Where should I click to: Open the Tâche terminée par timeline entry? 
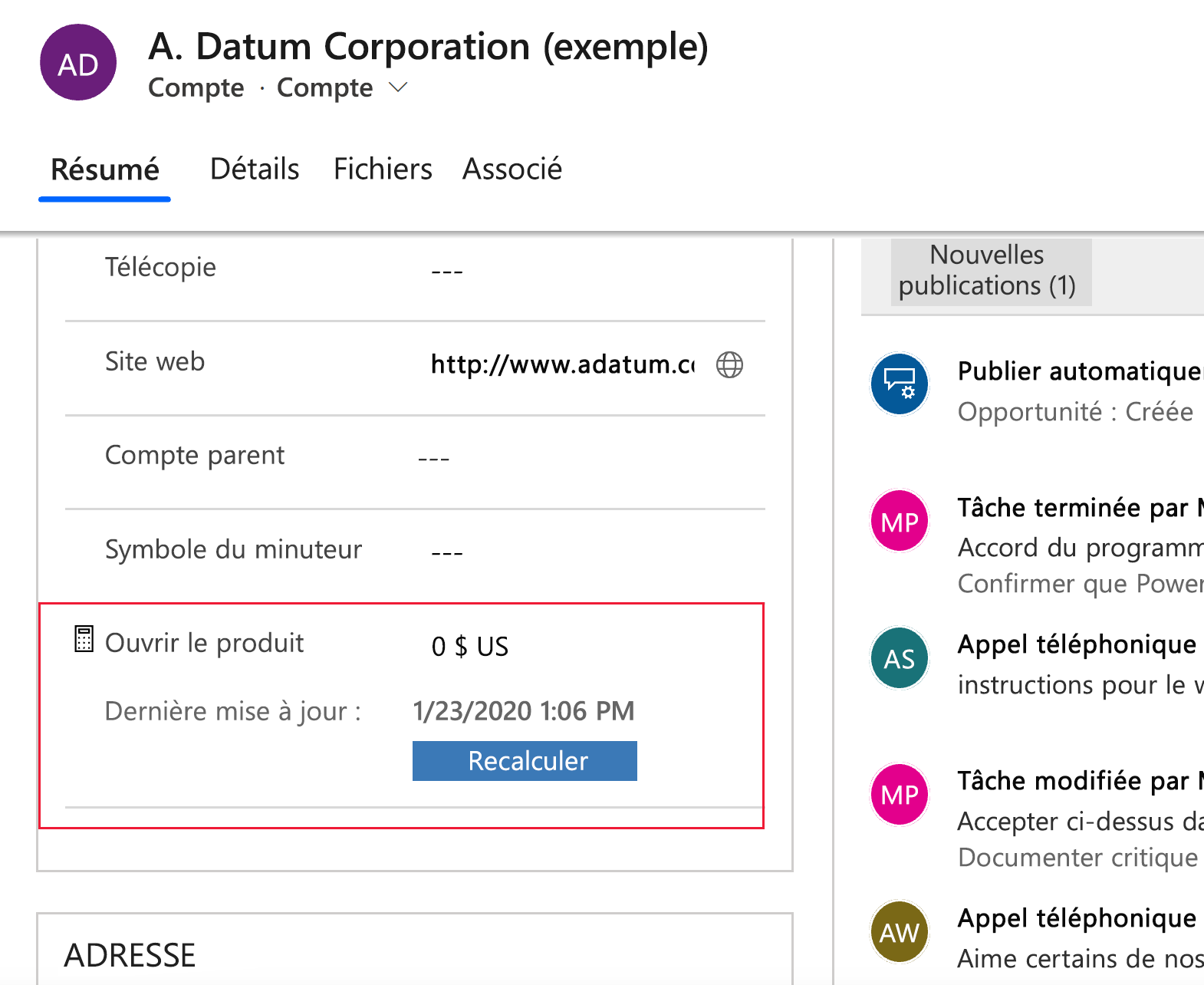pyautogui.click(x=1081, y=508)
